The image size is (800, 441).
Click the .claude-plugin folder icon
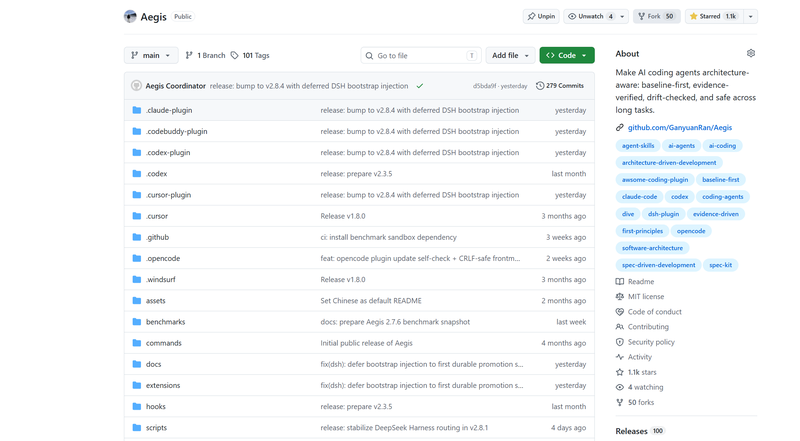pos(137,110)
